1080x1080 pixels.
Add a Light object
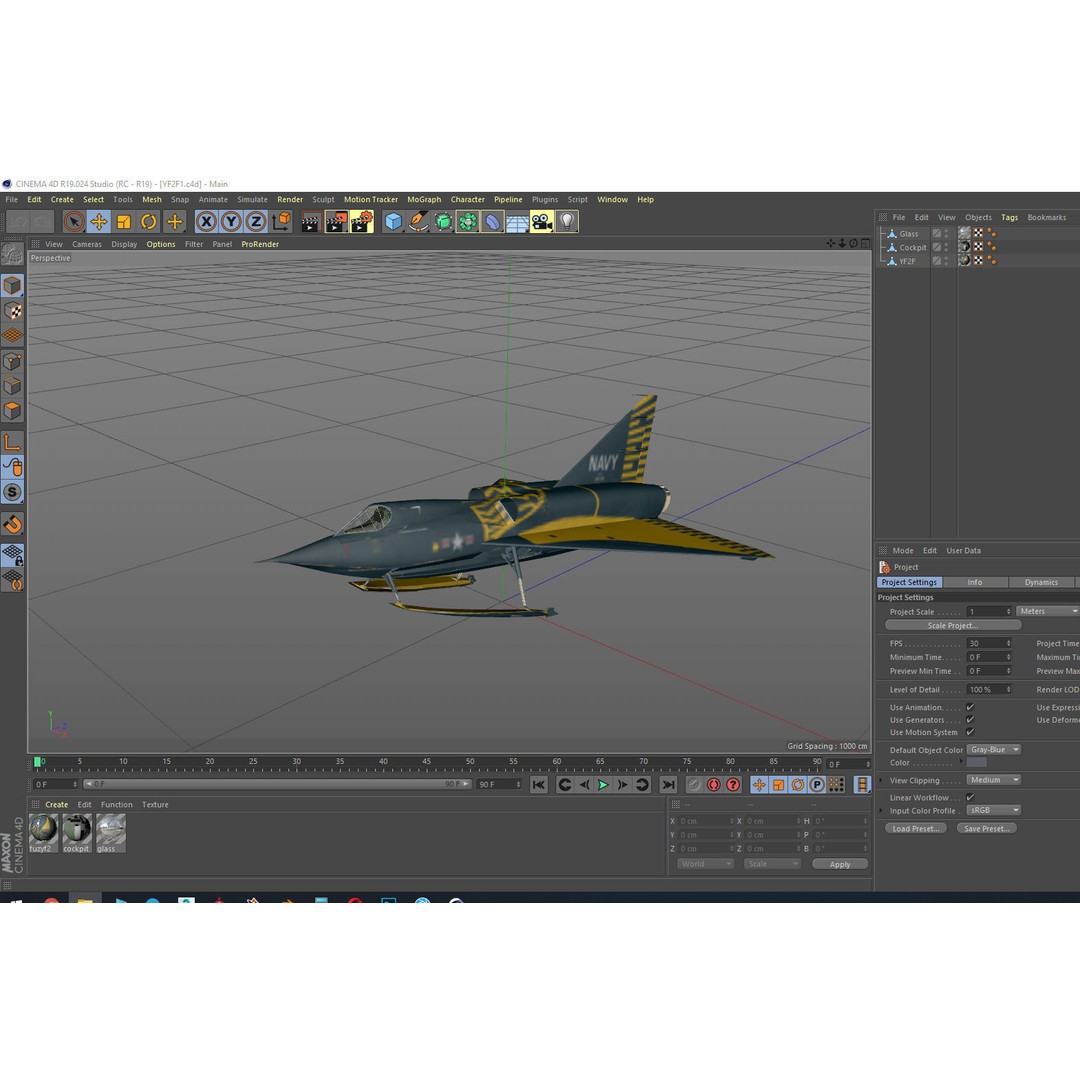567,222
